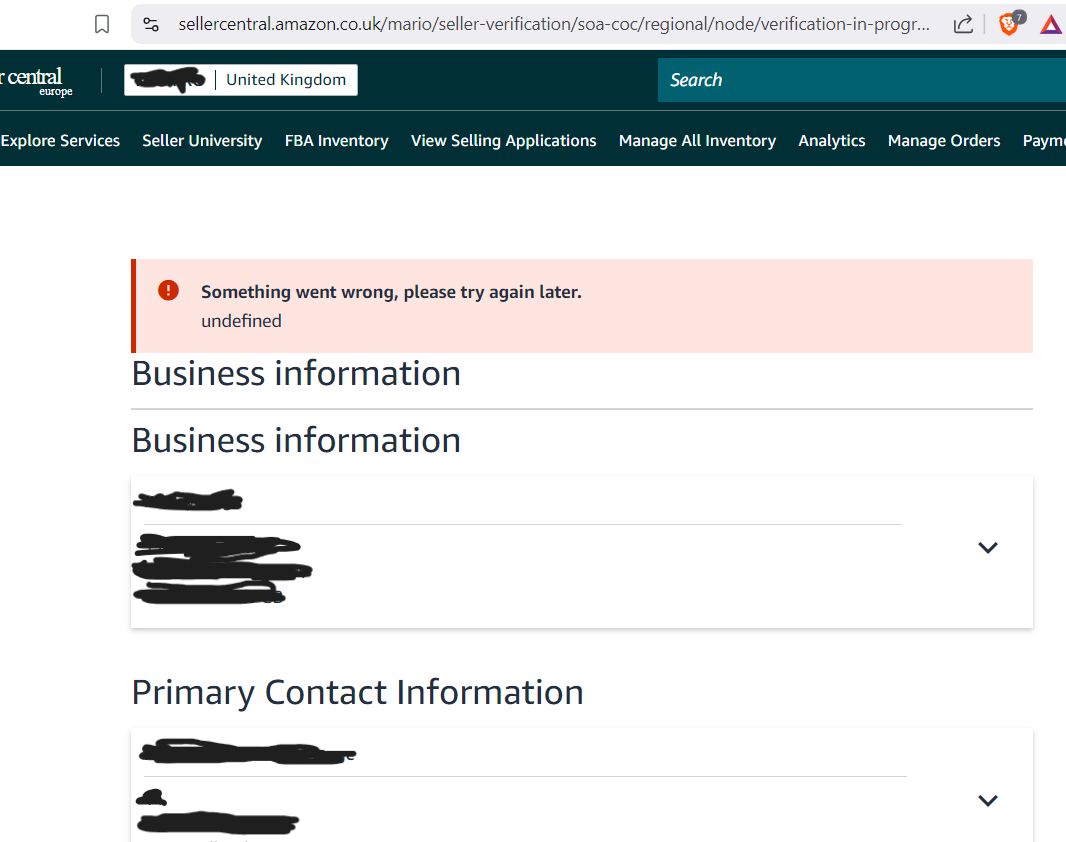Click the Search input field
Image resolution: width=1066 pixels, height=842 pixels.
(861, 80)
